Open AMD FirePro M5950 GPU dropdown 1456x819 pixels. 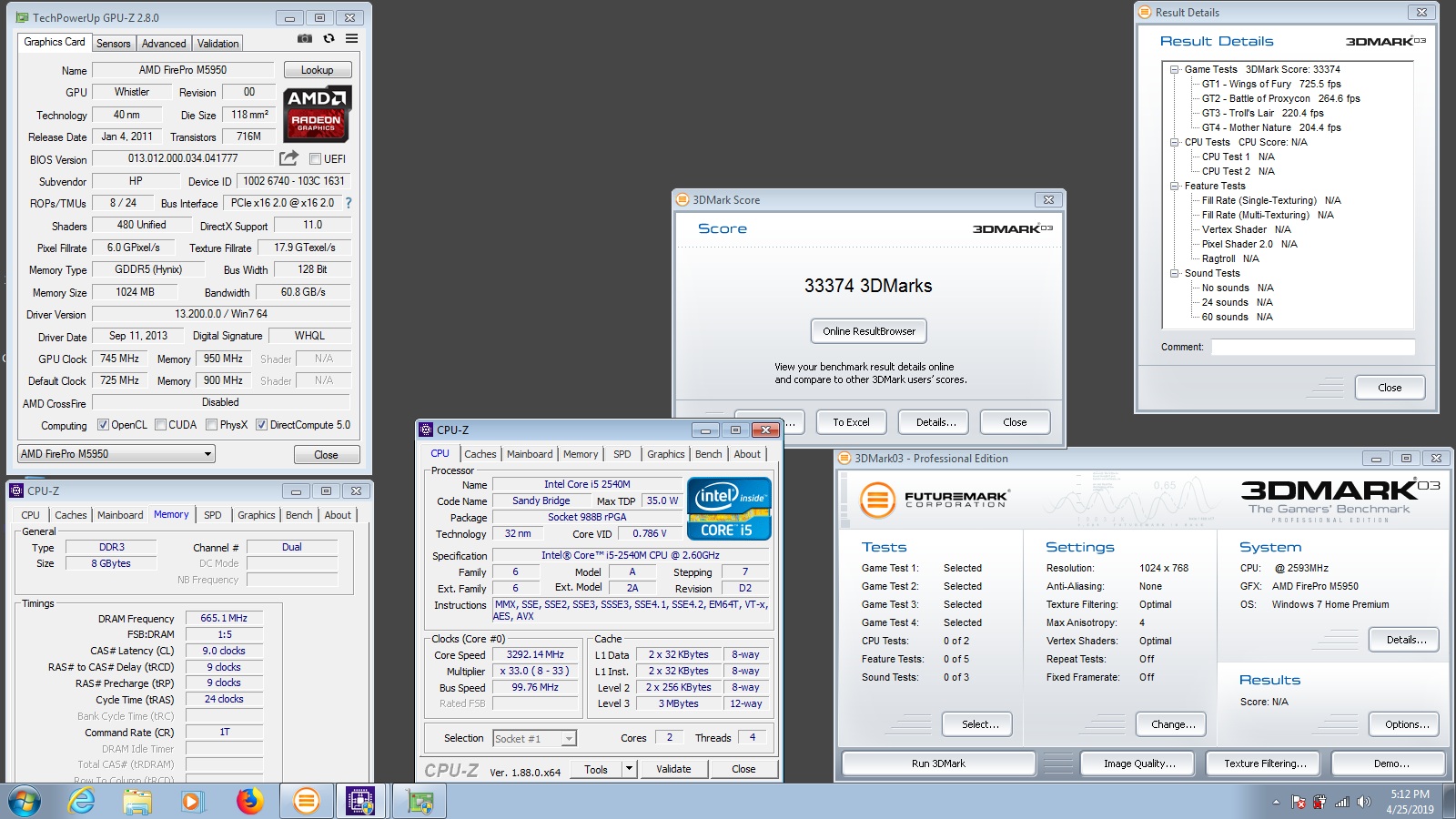[x=116, y=453]
